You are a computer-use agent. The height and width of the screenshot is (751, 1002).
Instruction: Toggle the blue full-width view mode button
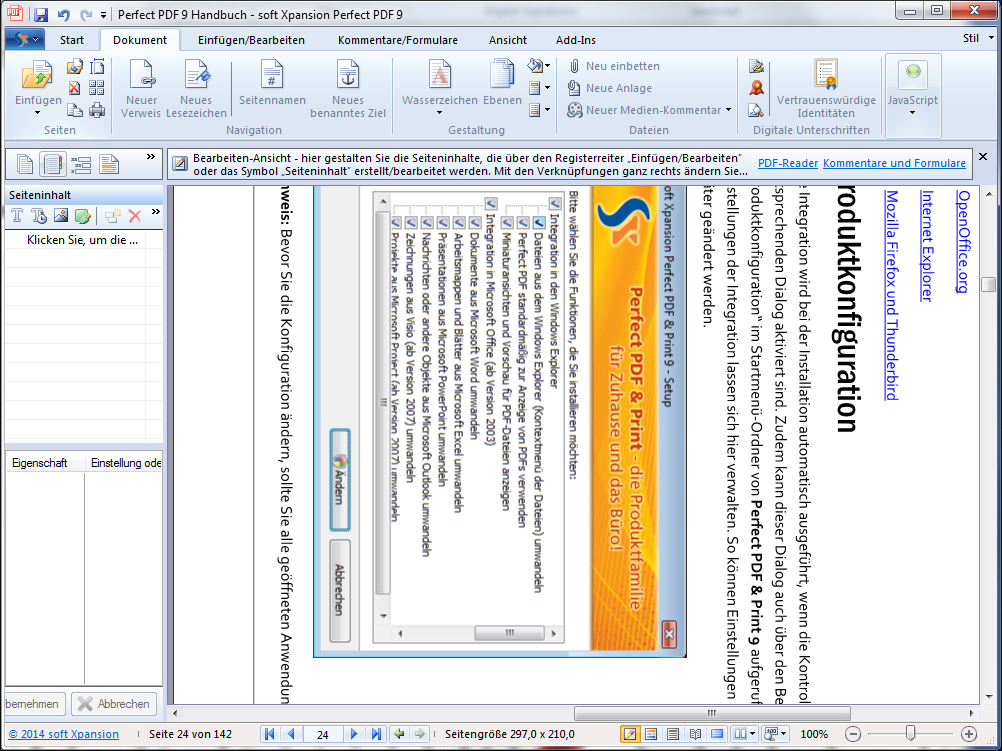point(717,734)
